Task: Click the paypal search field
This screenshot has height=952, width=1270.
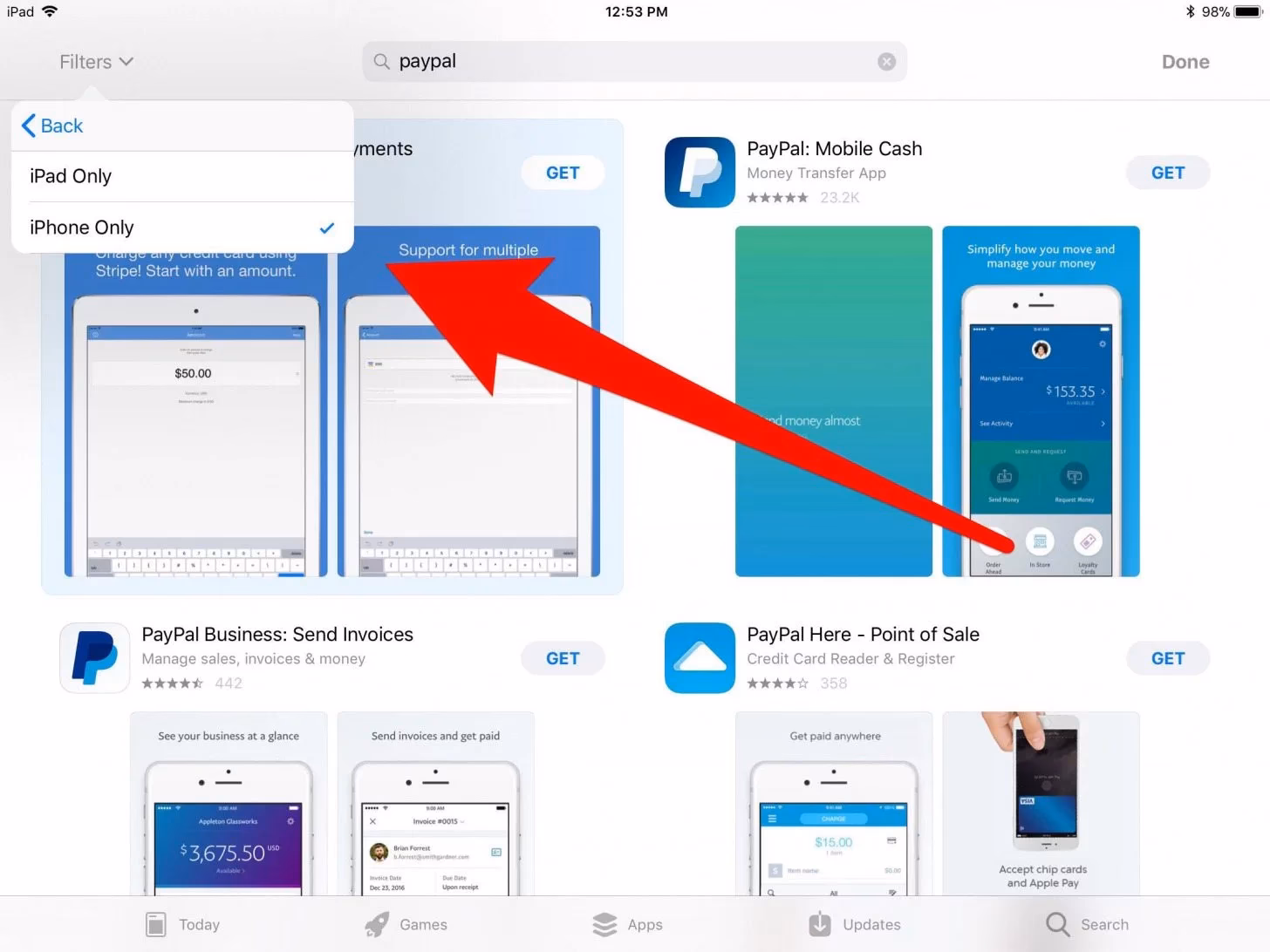Action: point(634,62)
